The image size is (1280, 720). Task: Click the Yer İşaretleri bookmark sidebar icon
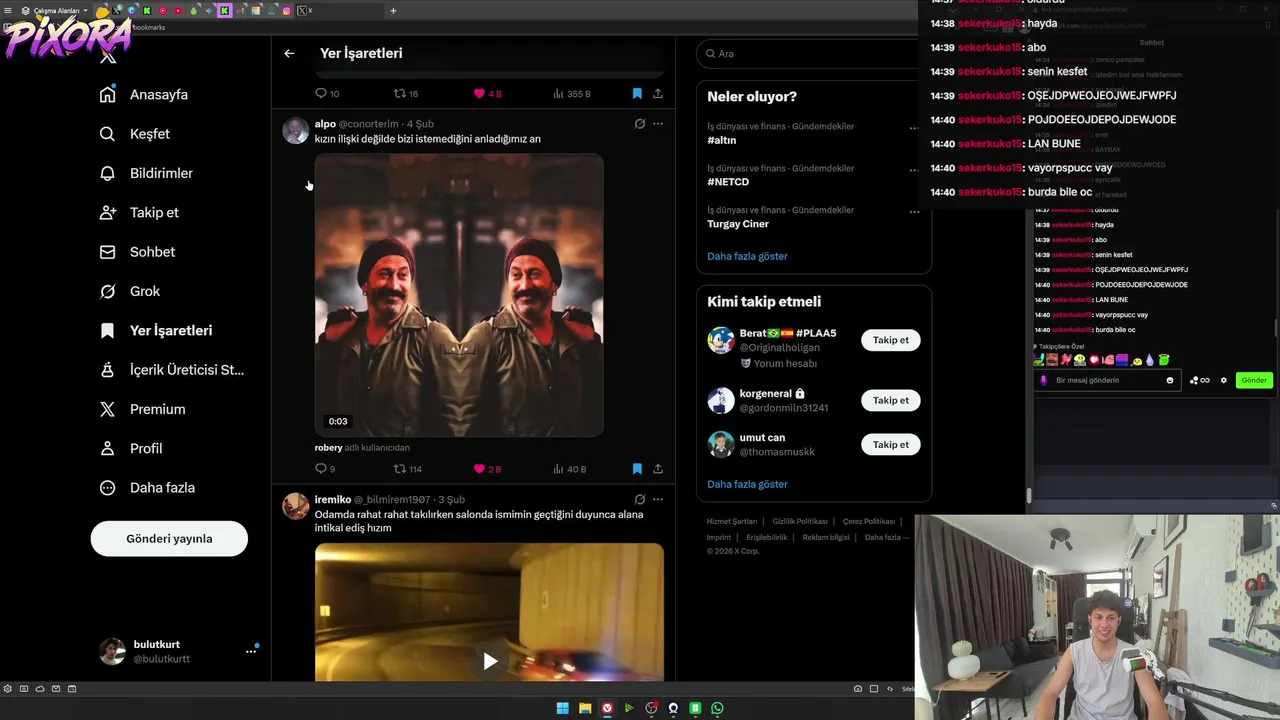point(107,330)
